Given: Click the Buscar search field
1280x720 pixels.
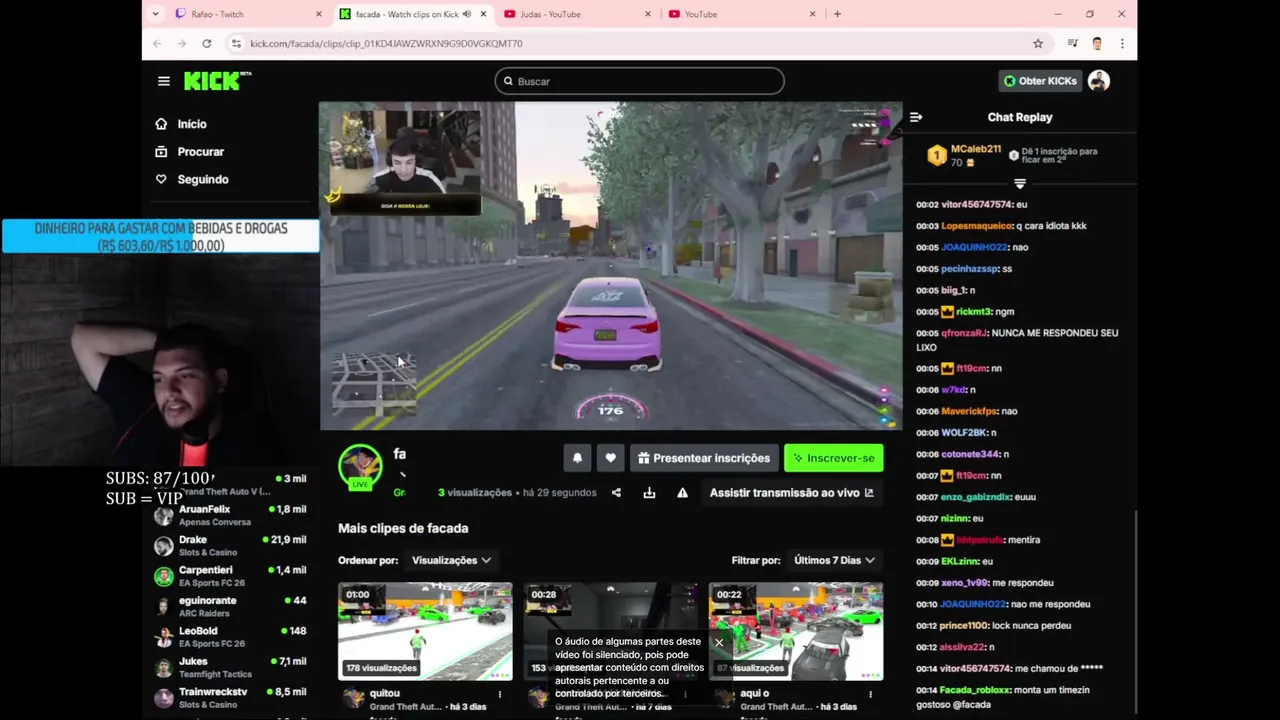Looking at the screenshot, I should [639, 81].
